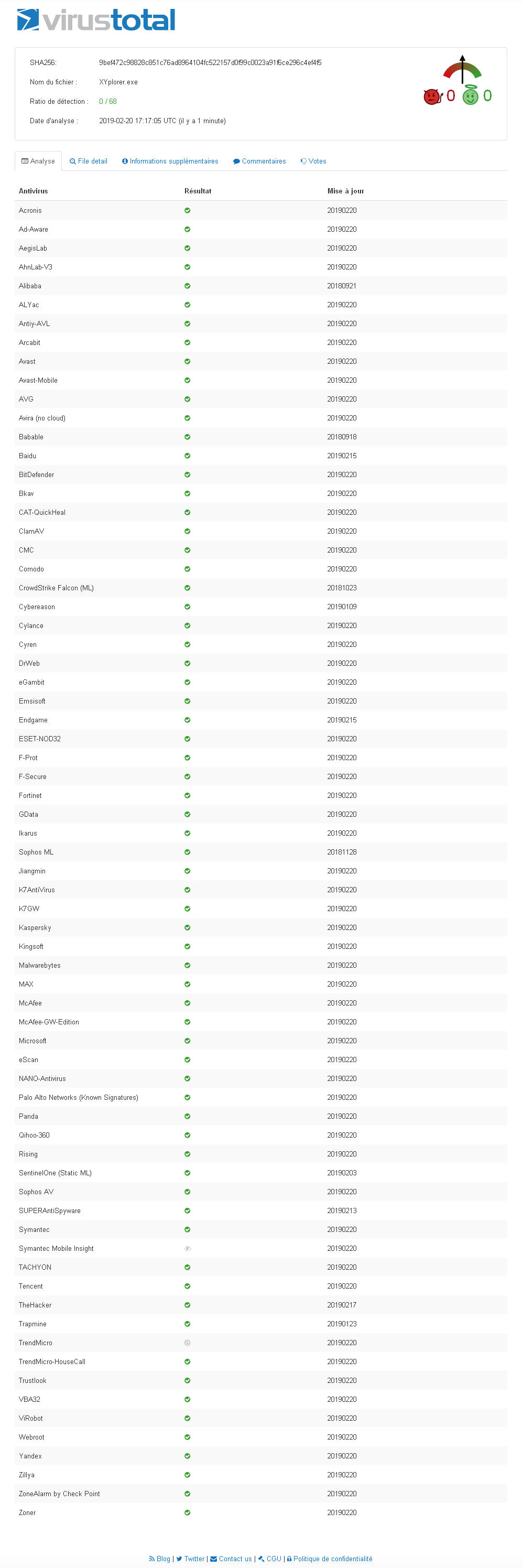
Task: Click the VirusTotal logo
Action: [96, 20]
